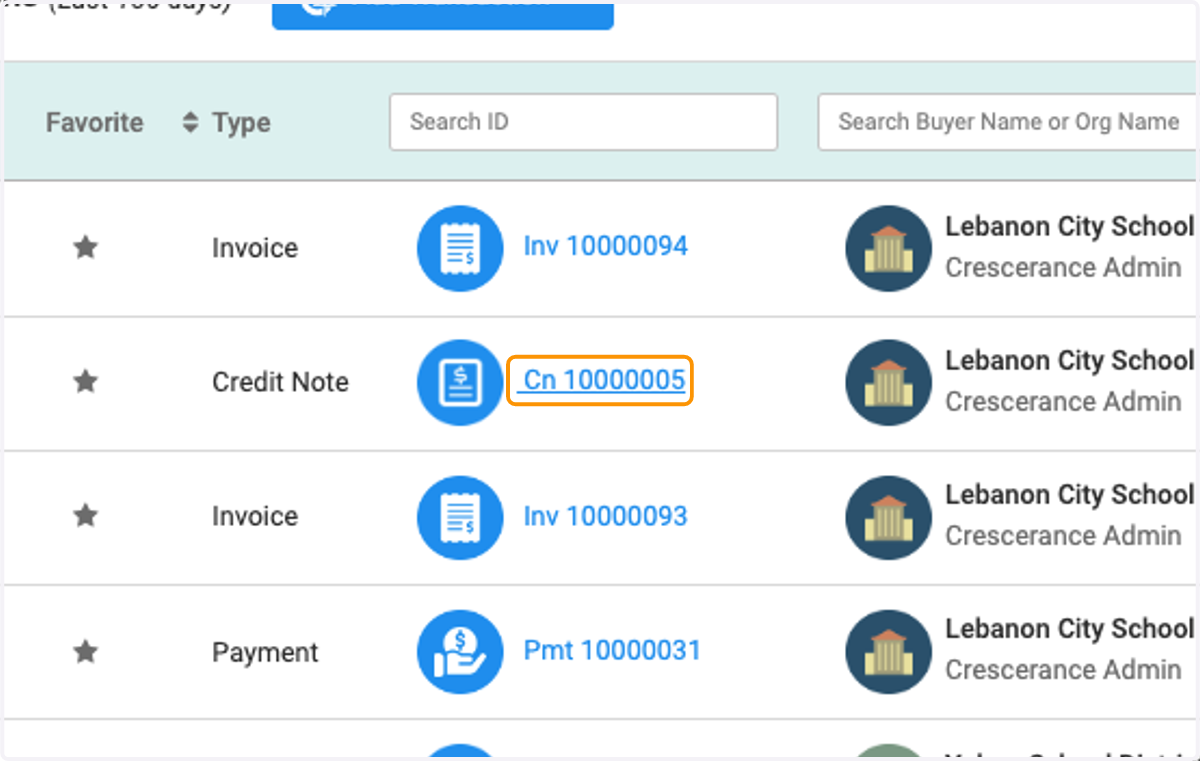The height and width of the screenshot is (761, 1200).
Task: Click the Favorite column header
Action: point(95,123)
